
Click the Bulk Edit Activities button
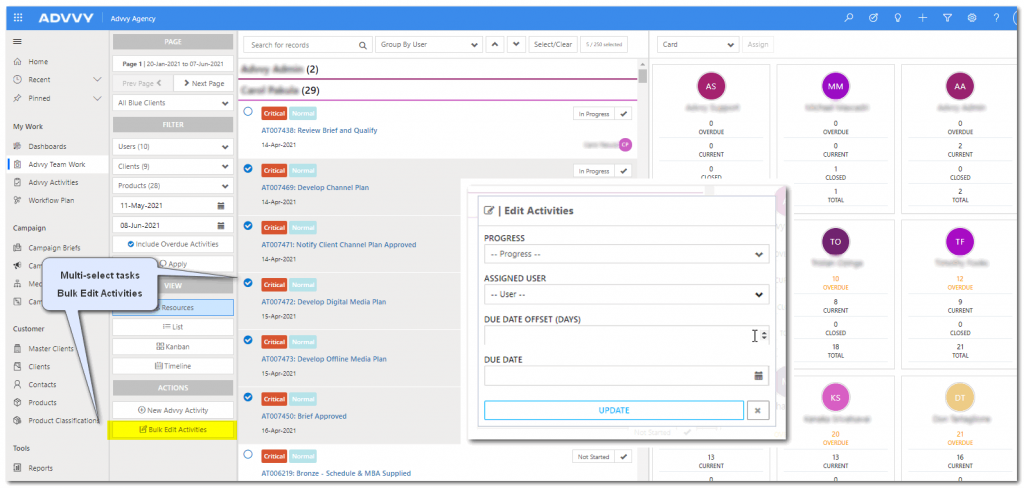click(172, 430)
